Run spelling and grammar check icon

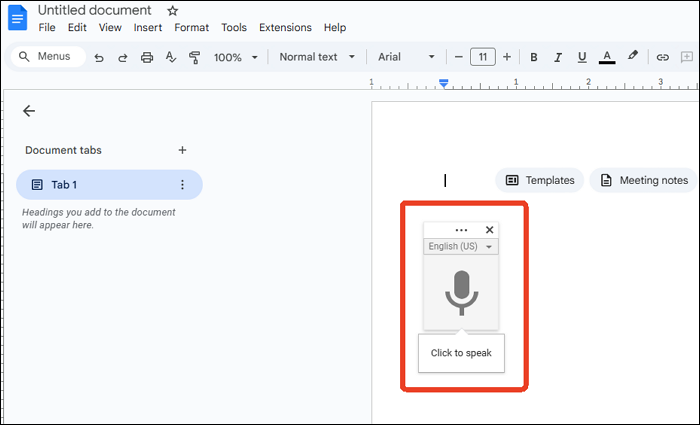click(x=171, y=57)
